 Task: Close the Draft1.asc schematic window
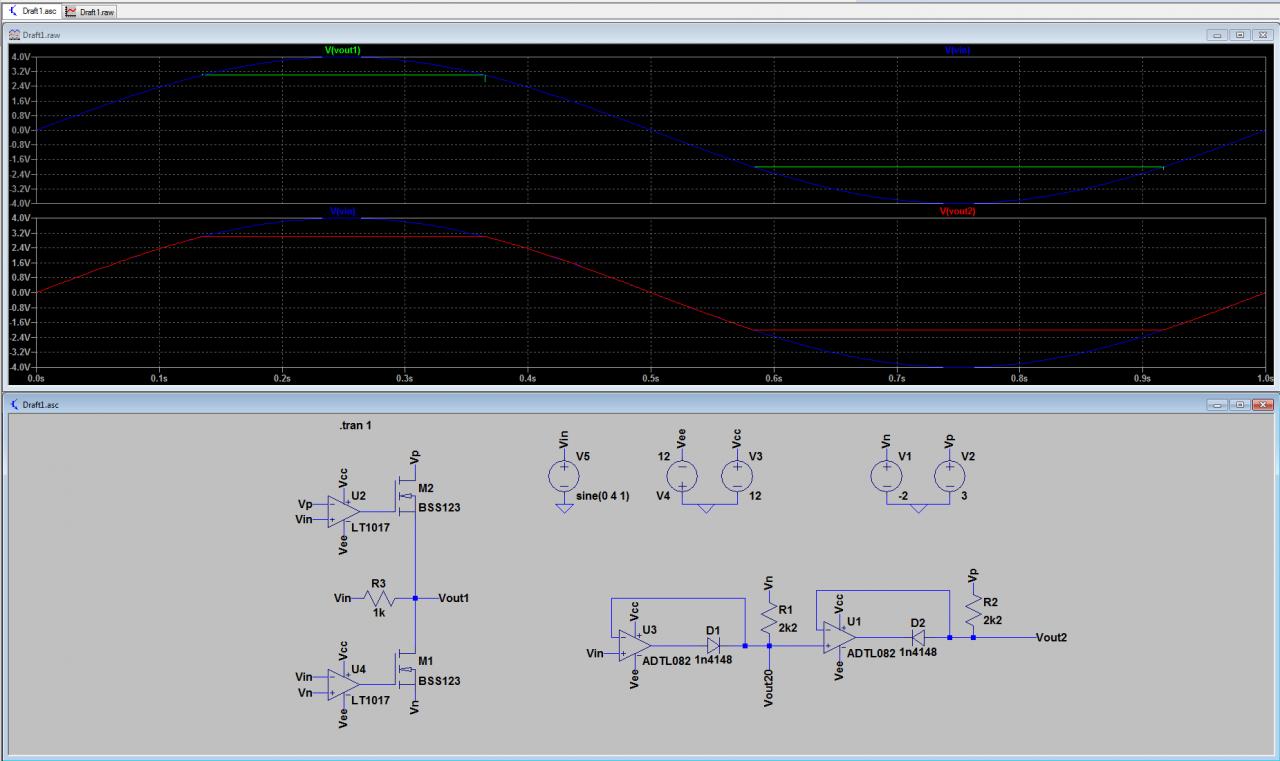(x=1263, y=405)
